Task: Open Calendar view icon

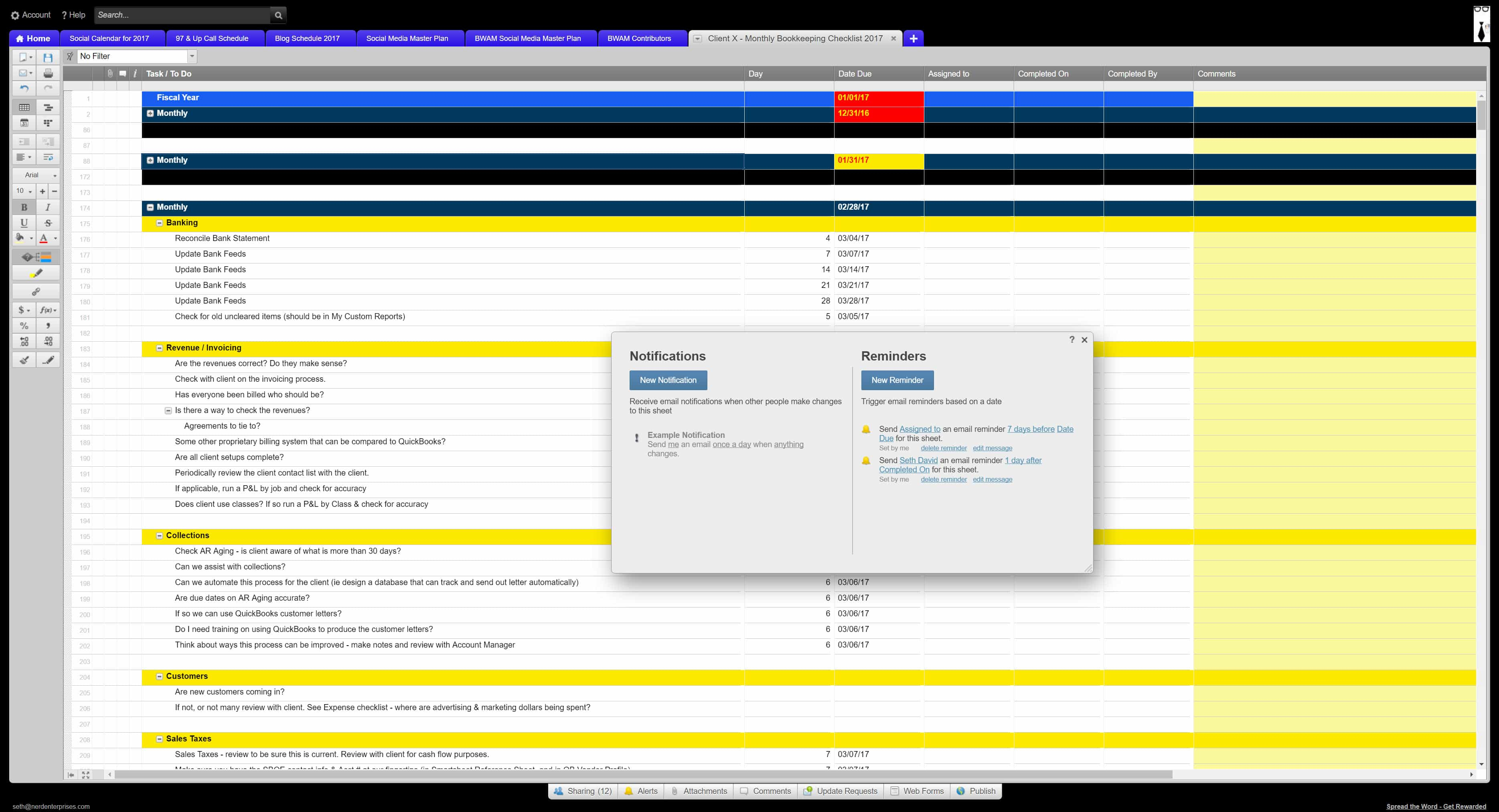Action: pos(24,123)
